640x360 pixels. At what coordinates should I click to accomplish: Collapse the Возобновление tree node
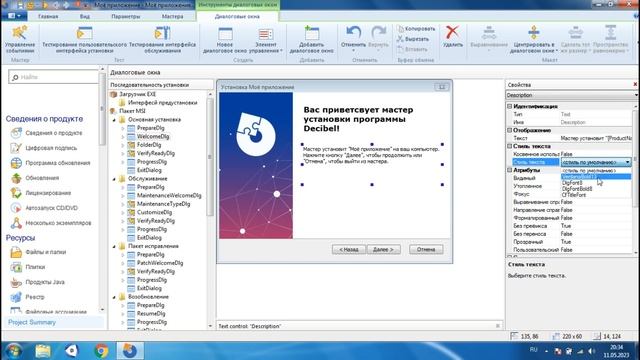click(x=114, y=297)
